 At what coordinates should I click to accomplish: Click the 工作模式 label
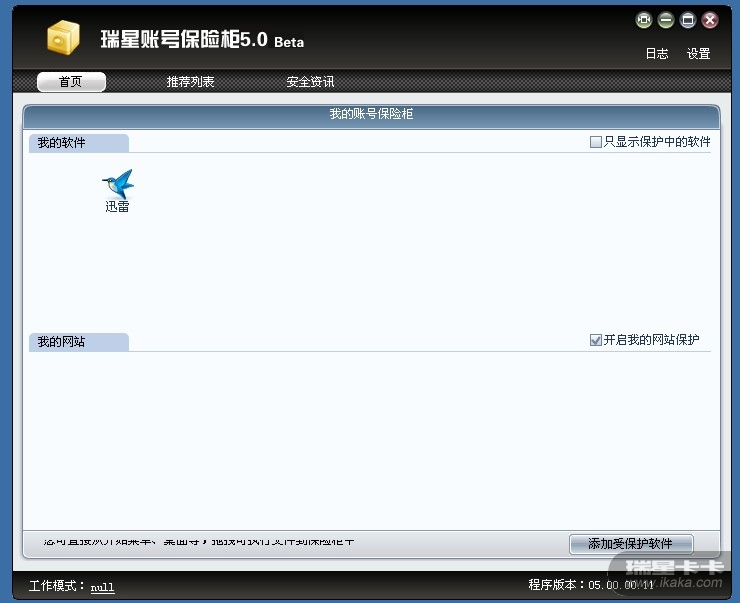coord(57,586)
